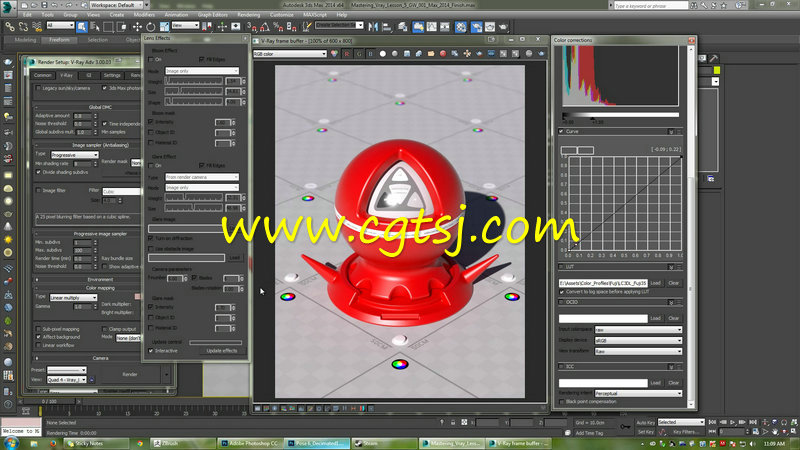Open the Rendering menu

tap(248, 15)
